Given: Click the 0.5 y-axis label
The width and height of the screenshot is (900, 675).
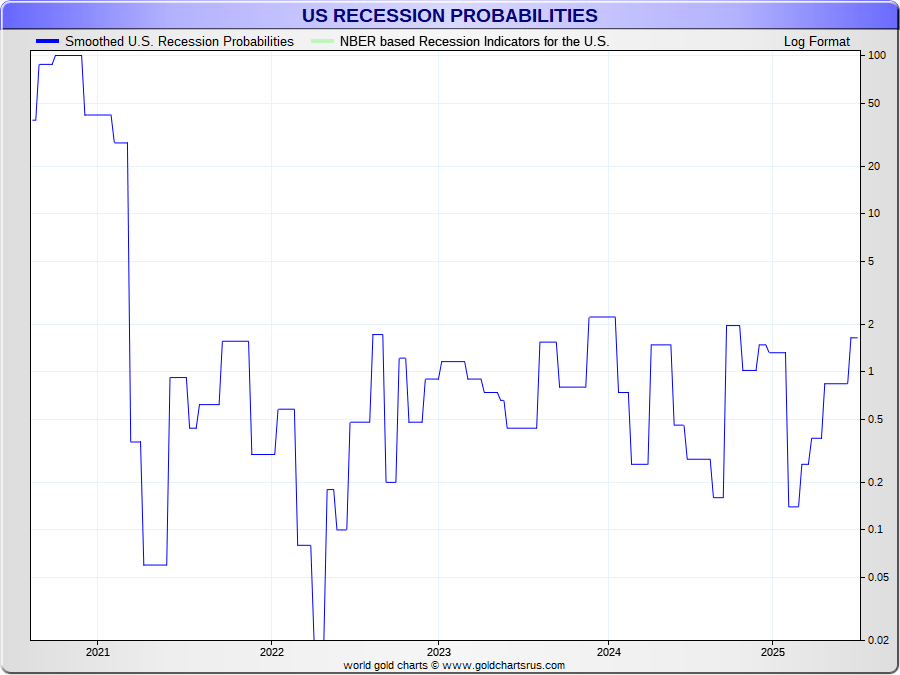Looking at the screenshot, I should [x=875, y=419].
